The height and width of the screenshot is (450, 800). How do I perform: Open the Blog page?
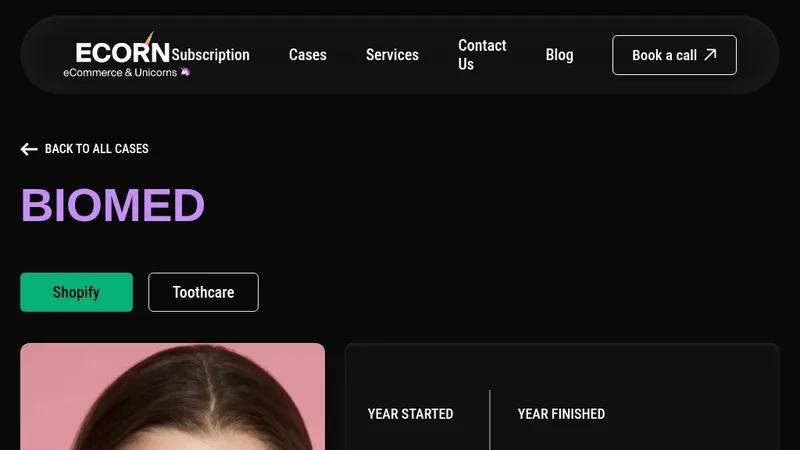coord(559,55)
